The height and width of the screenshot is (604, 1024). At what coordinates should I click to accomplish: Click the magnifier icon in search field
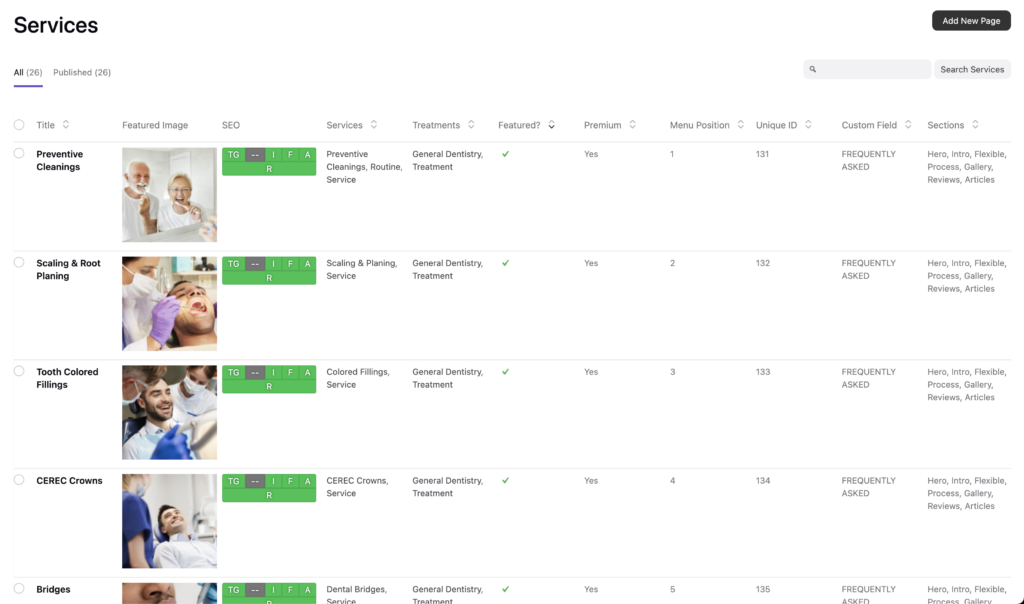[x=812, y=69]
